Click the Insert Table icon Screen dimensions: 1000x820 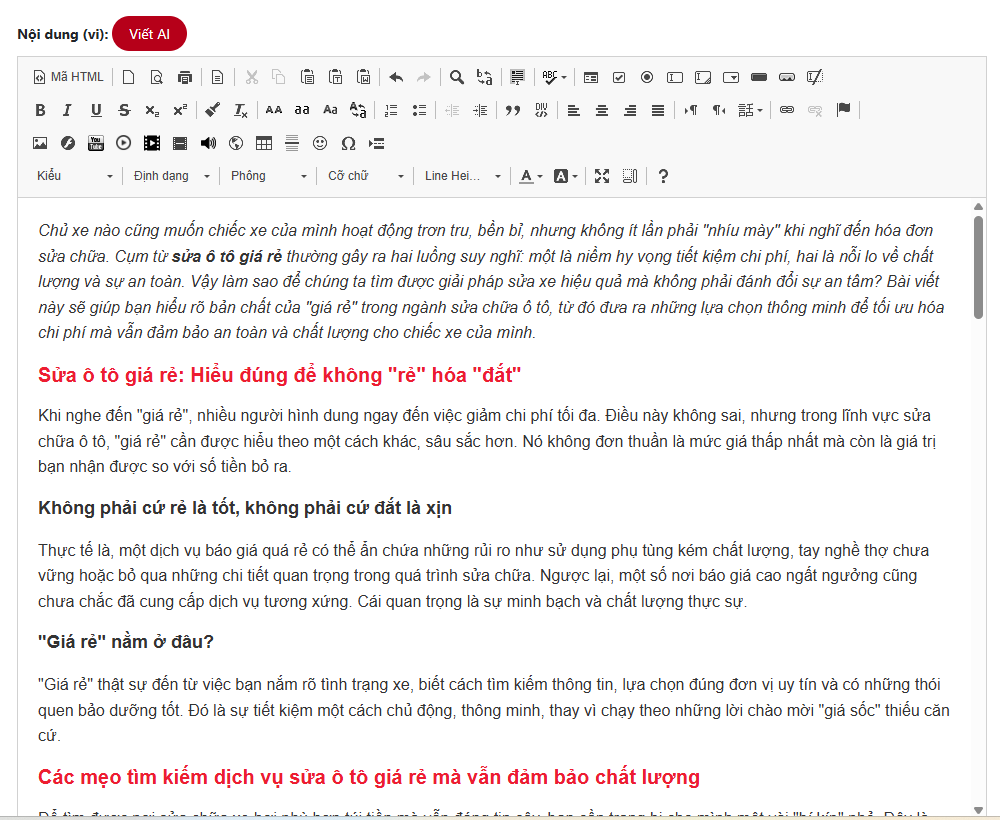pos(264,143)
